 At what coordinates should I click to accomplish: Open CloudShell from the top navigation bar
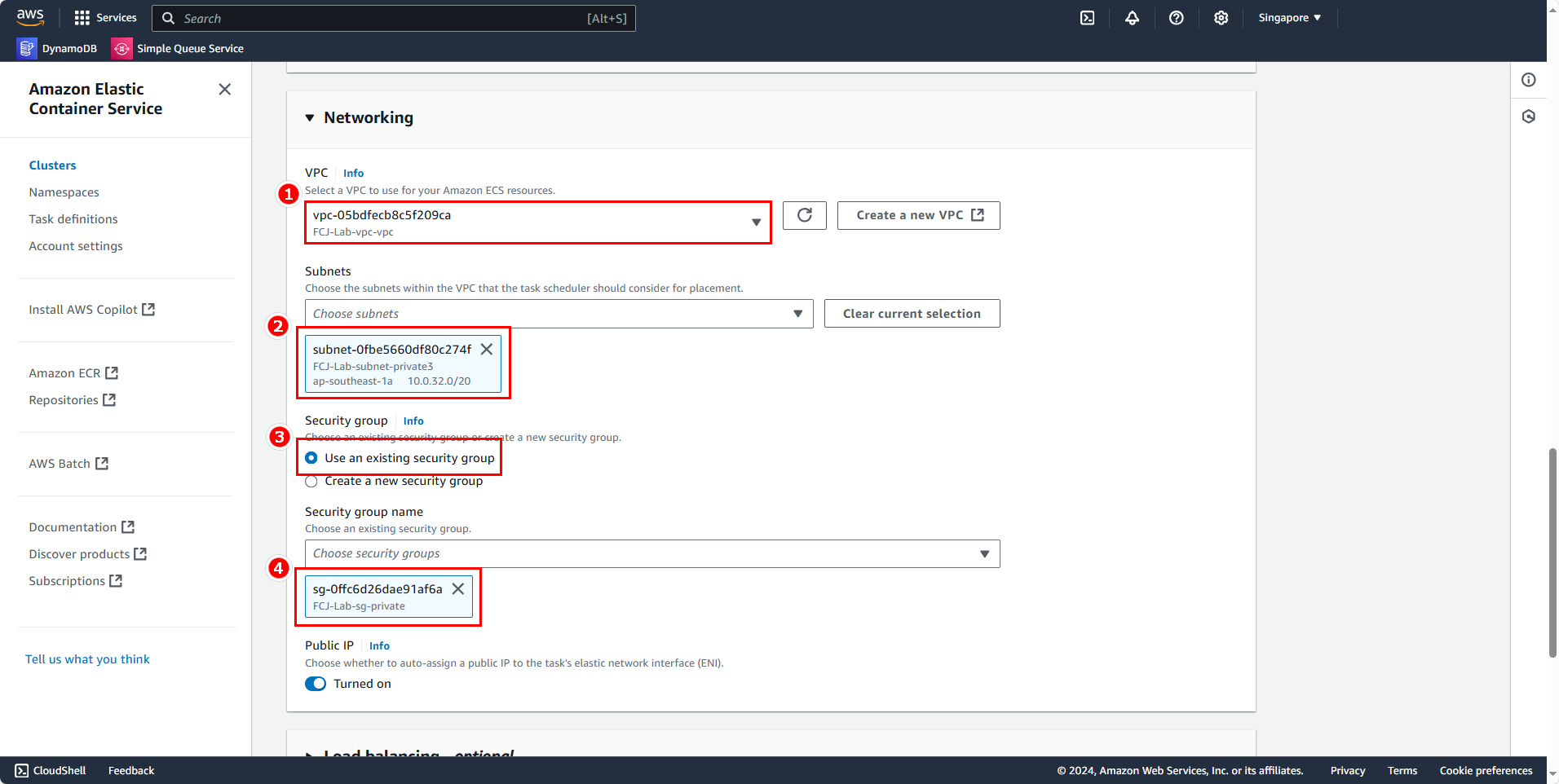(x=1087, y=18)
